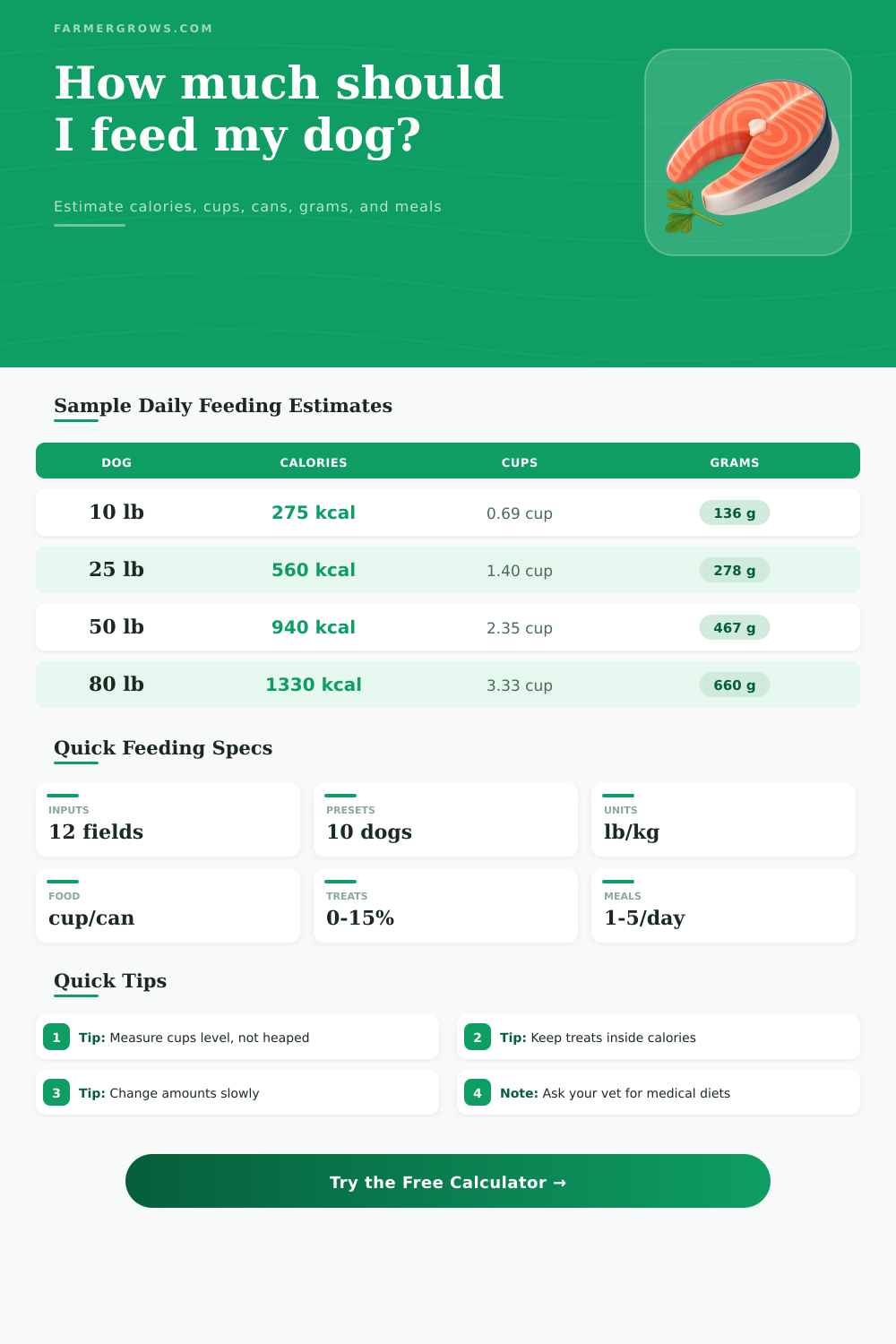
Task: Click the Sample Daily Feeding Estimates heading
Action: click(223, 406)
